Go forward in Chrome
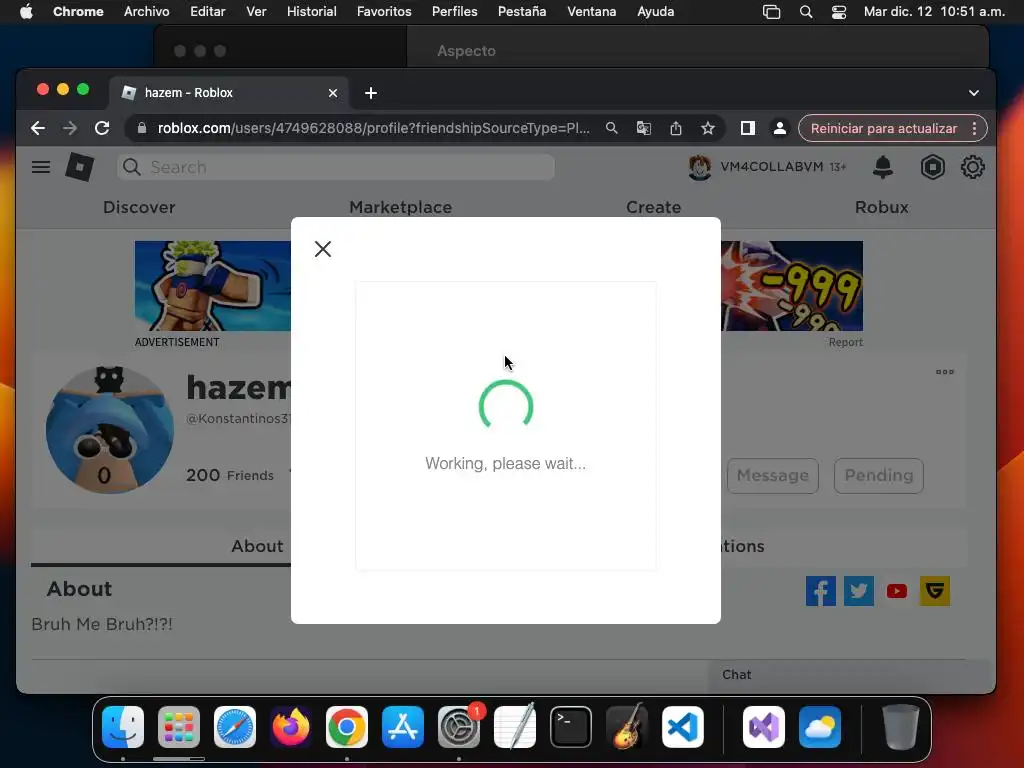 (70, 129)
